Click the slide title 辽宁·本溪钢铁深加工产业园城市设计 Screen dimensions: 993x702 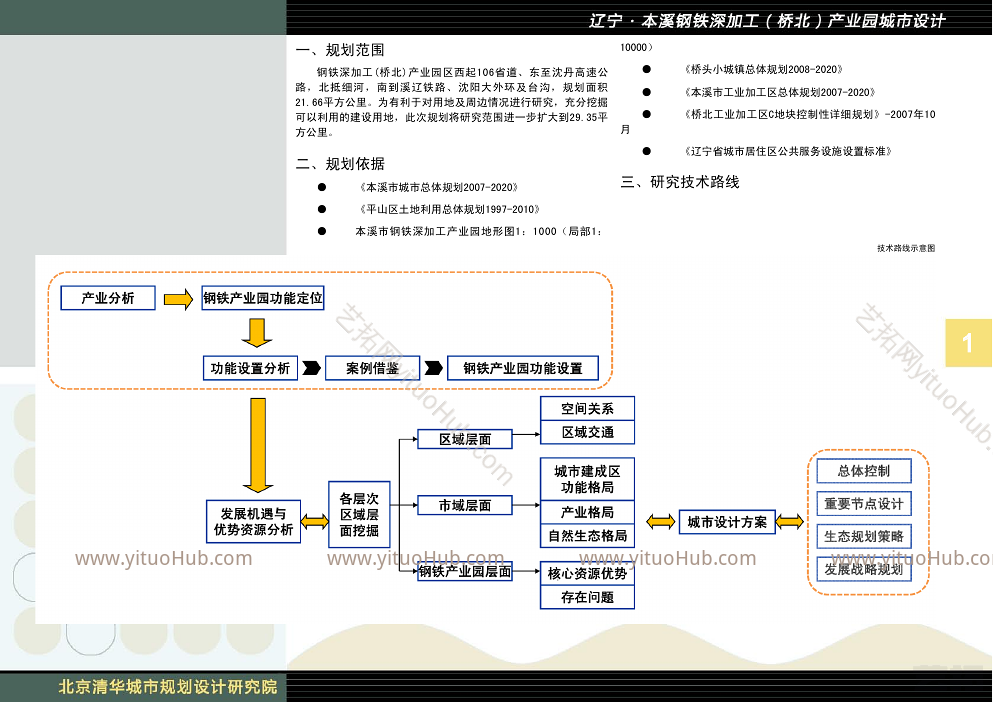click(767, 20)
